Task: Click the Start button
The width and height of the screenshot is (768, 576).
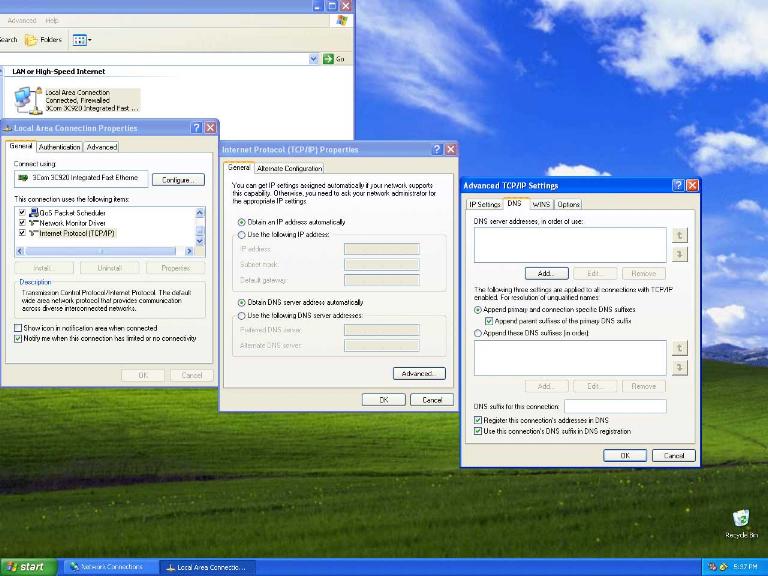Action: (28, 567)
